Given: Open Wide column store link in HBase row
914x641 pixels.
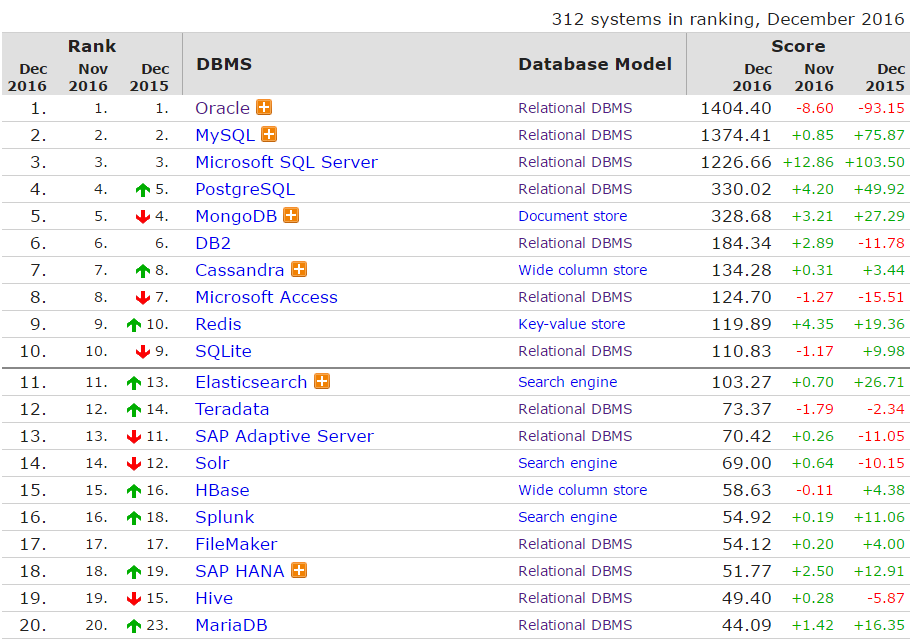Looking at the screenshot, I should [582, 490].
